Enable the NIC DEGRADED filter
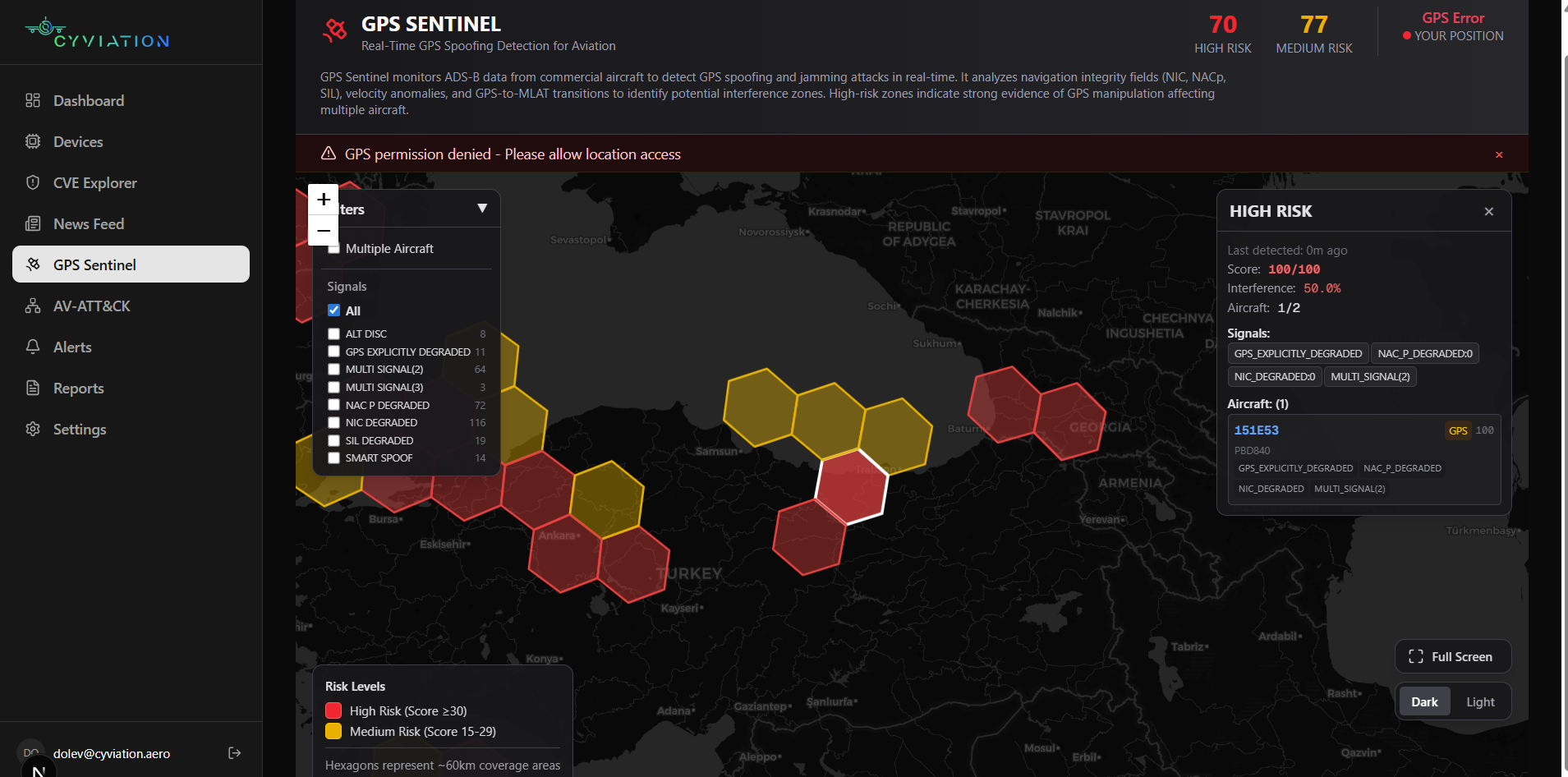 click(x=334, y=422)
